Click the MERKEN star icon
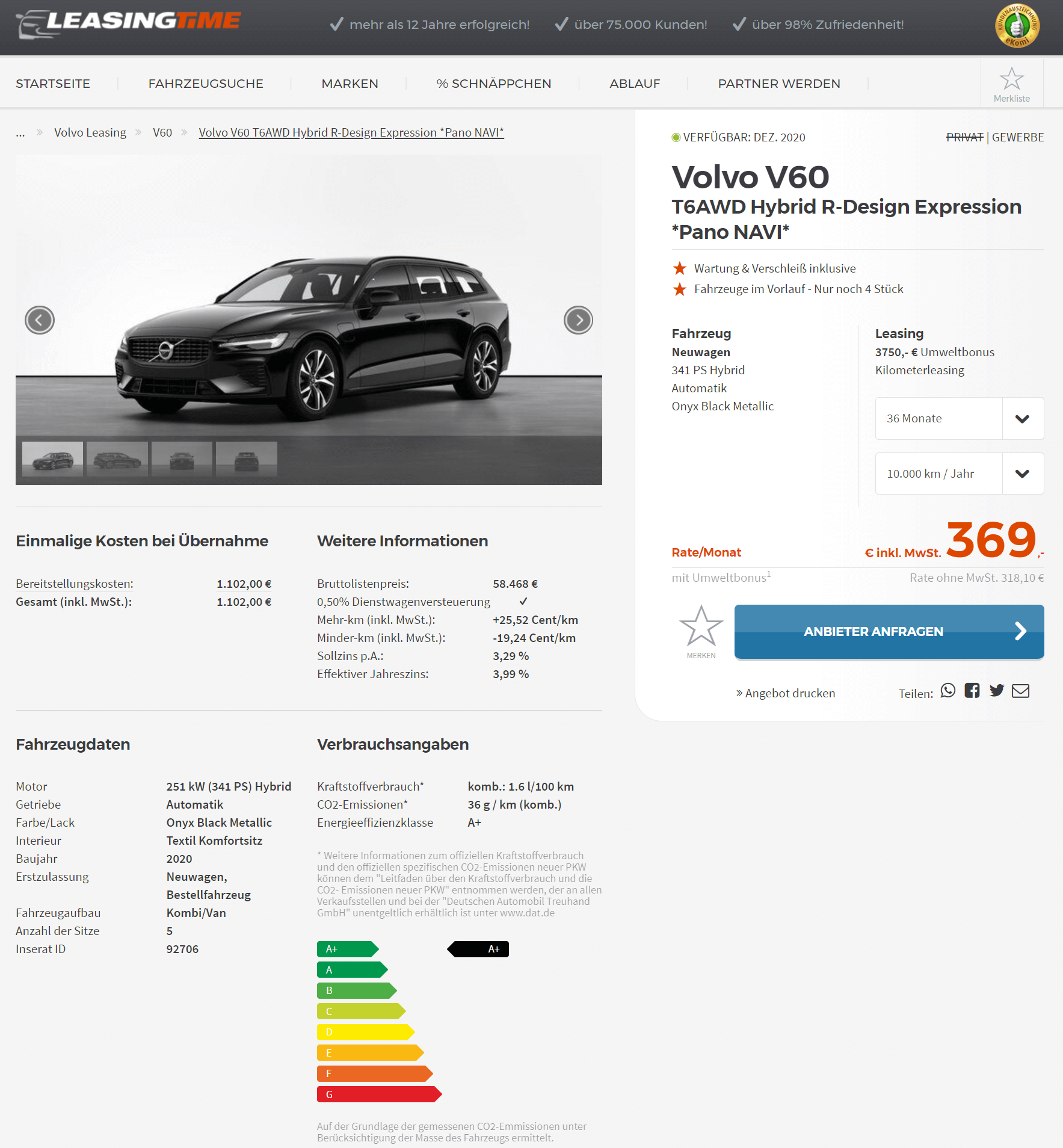 701,626
